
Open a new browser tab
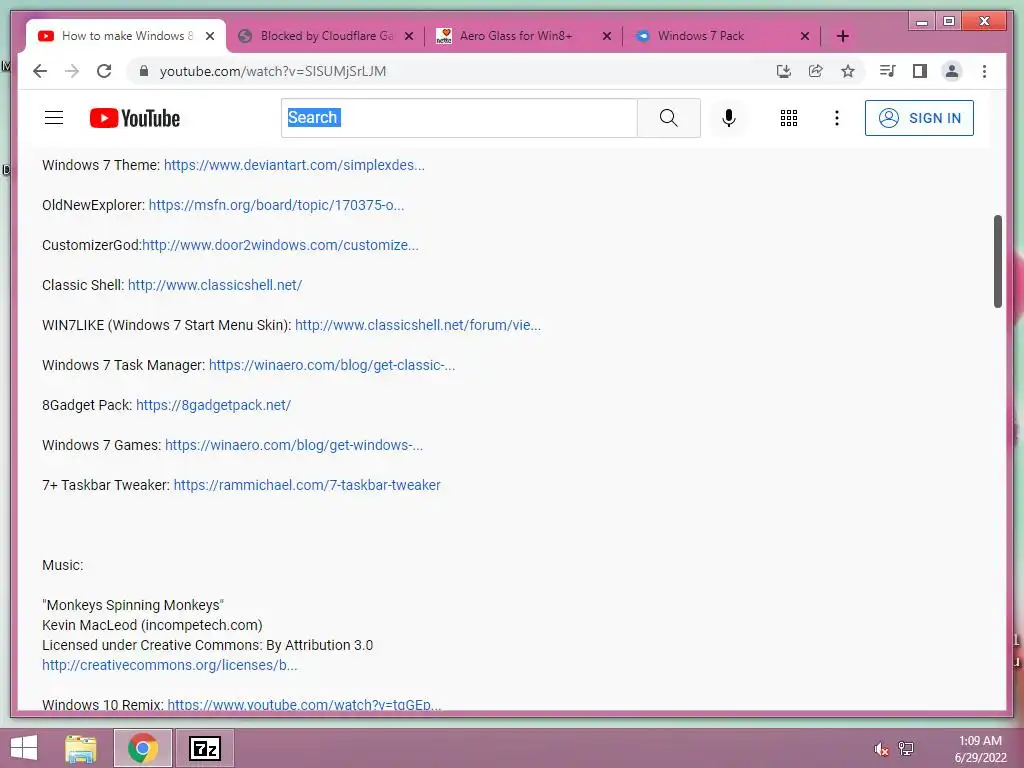pyautogui.click(x=842, y=36)
